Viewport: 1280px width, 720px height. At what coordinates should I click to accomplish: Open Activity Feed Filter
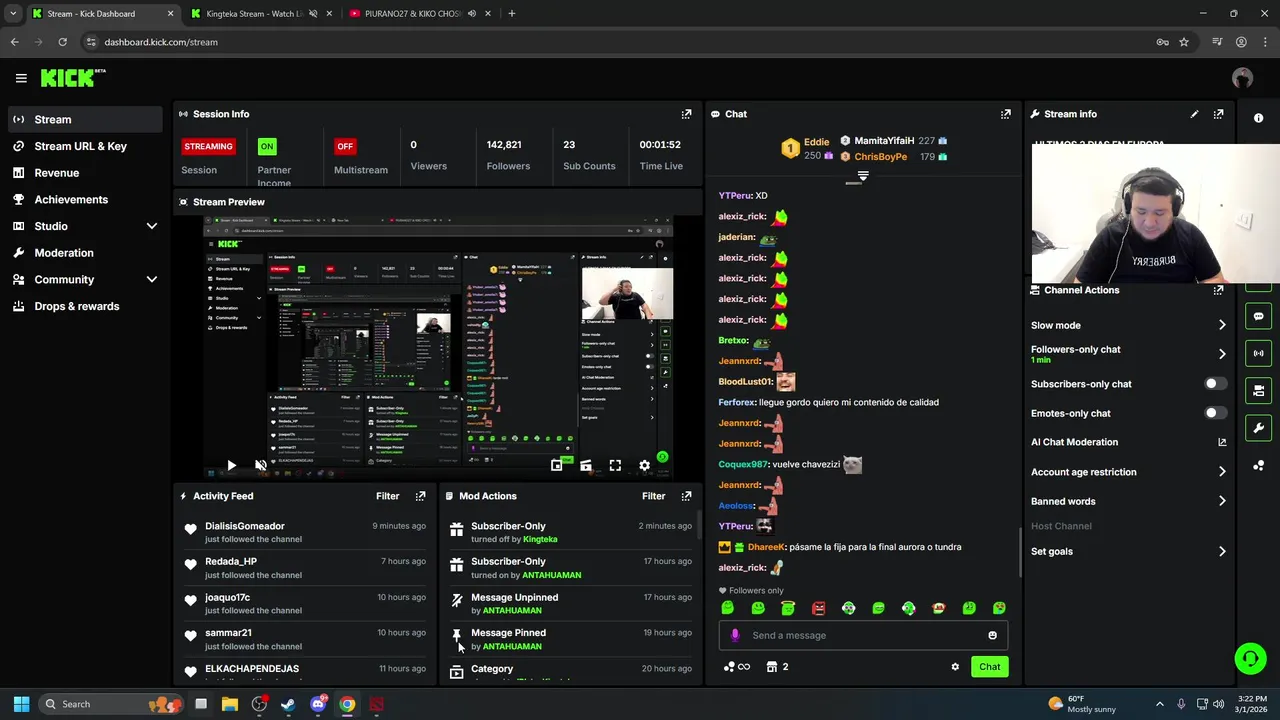coord(387,496)
